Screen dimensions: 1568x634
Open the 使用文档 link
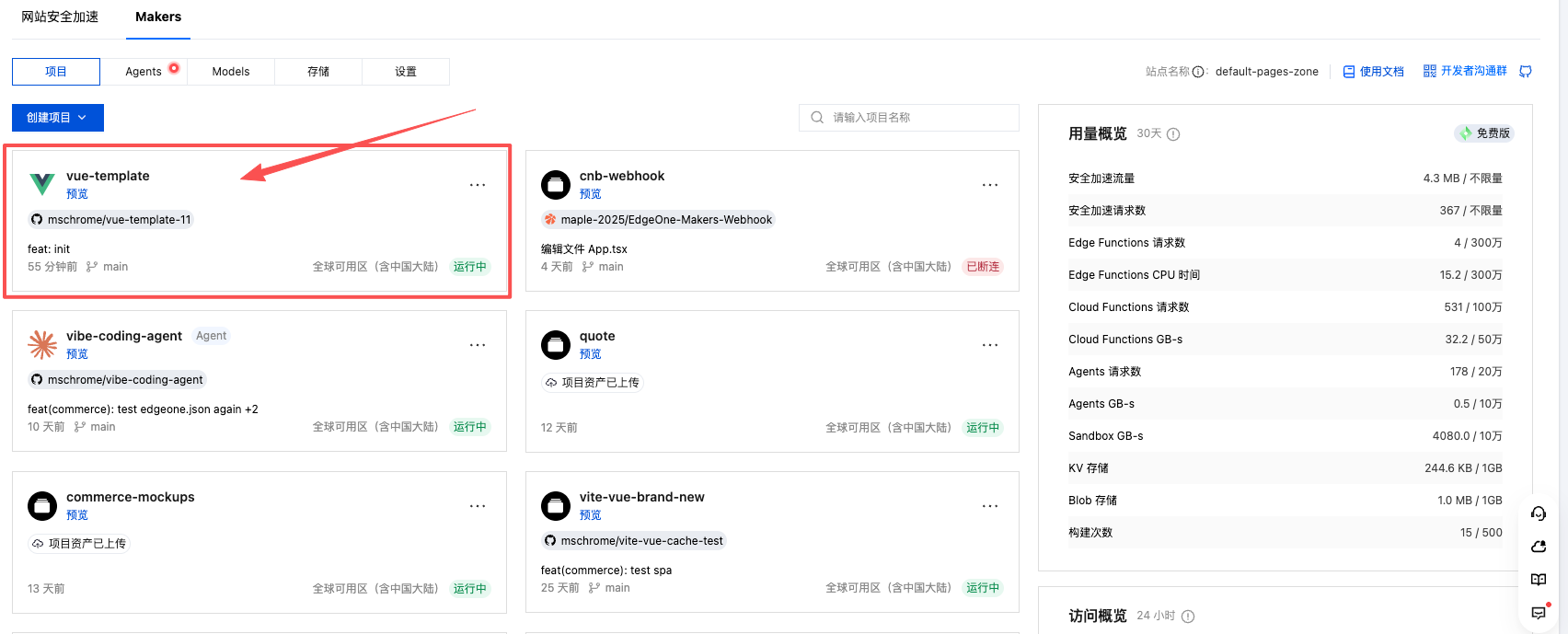click(1374, 72)
